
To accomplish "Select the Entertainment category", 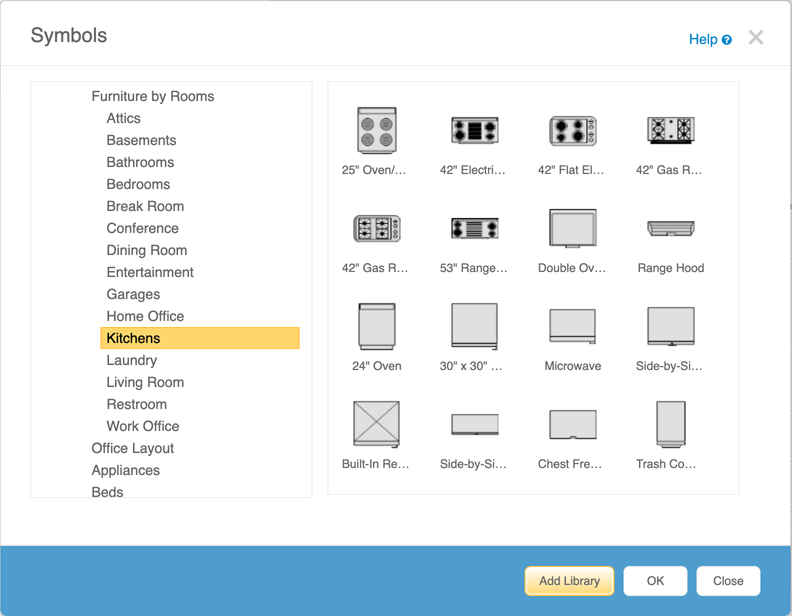I will (150, 272).
